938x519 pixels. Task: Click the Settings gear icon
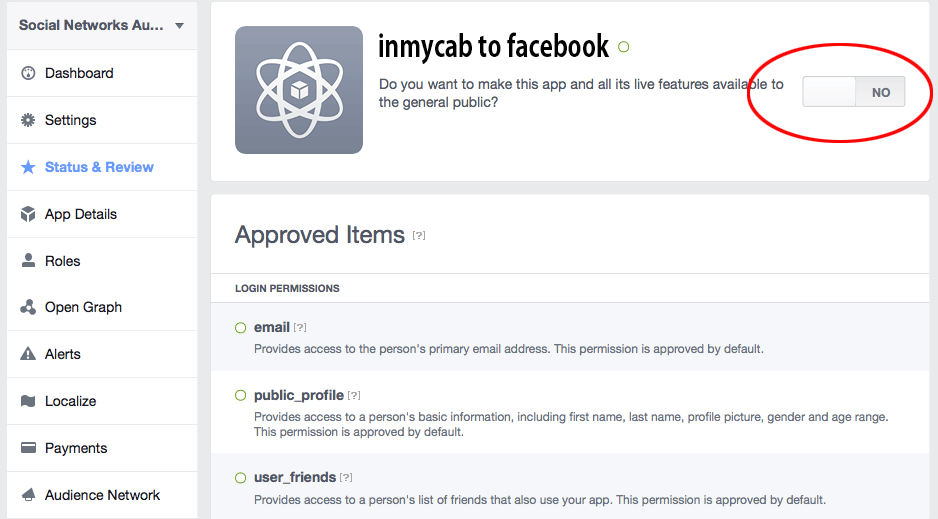[x=28, y=120]
